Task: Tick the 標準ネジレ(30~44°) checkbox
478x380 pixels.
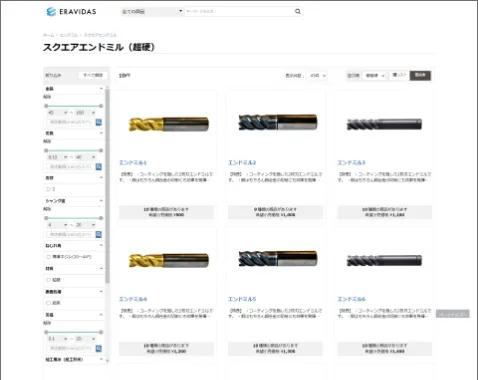Action: (x=48, y=257)
